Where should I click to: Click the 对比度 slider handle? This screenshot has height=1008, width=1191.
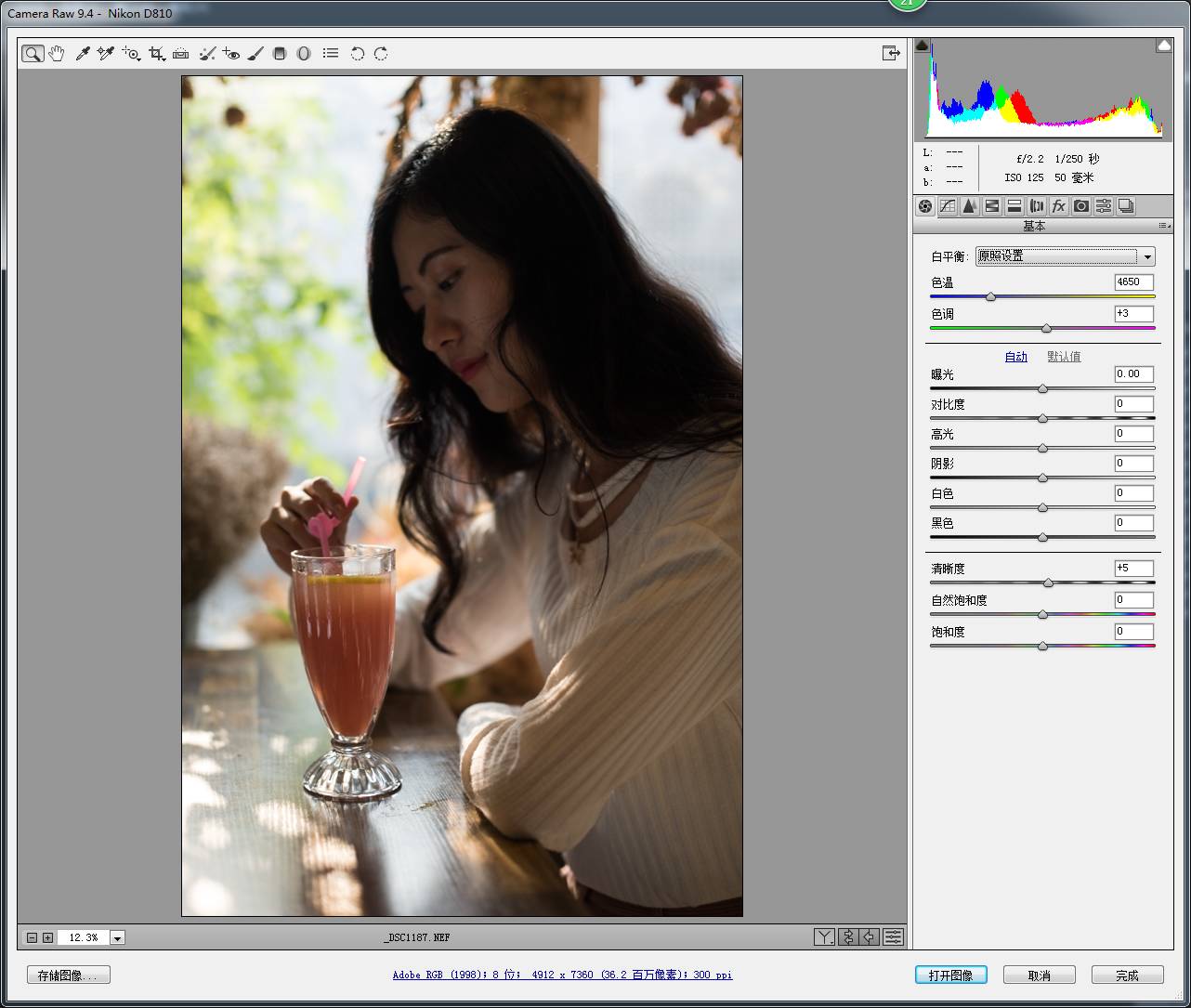click(x=1042, y=418)
